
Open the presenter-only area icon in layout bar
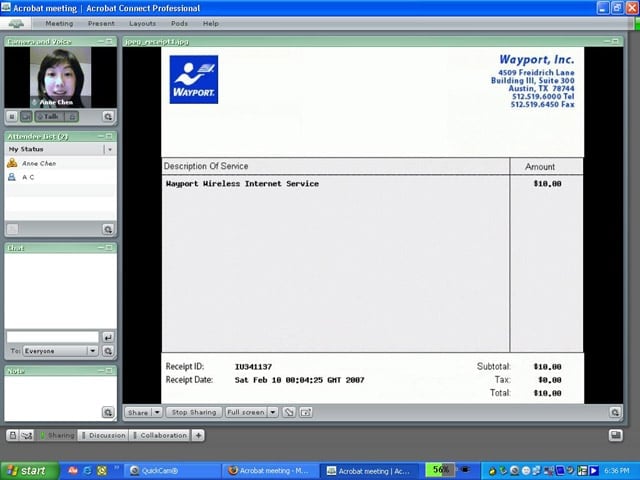(27, 436)
